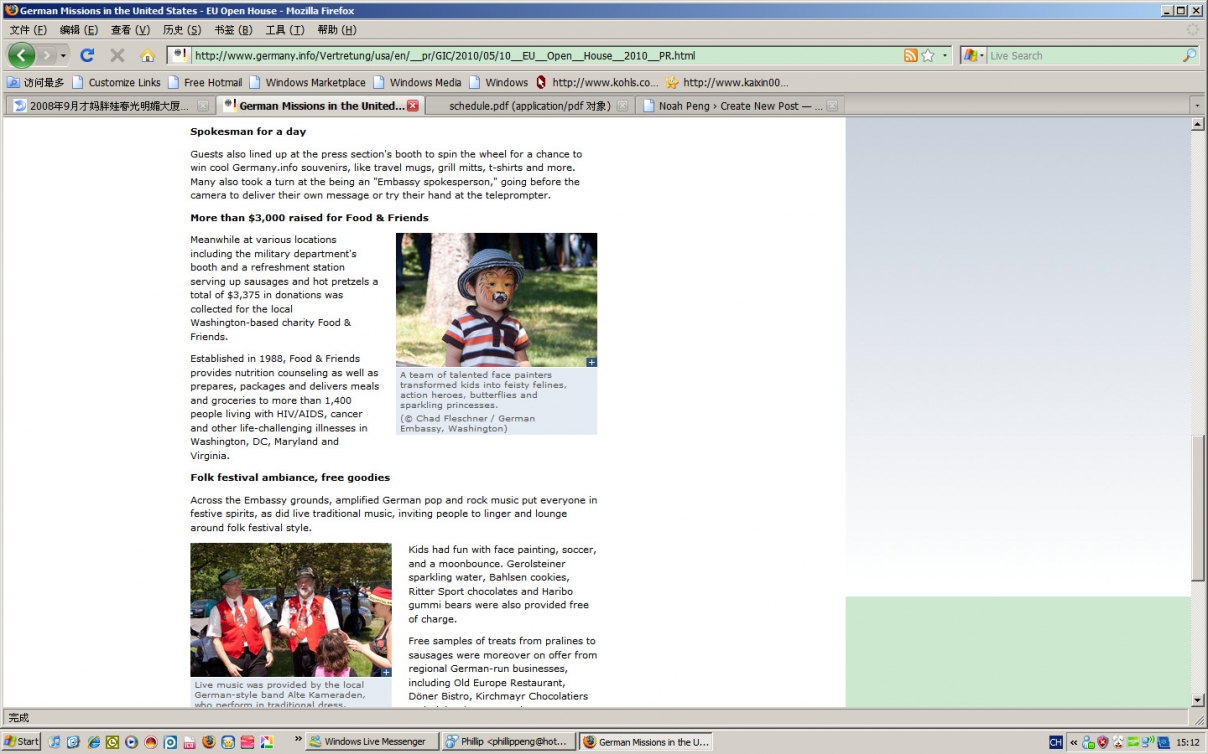Close the Noah Peng tab
Screen dimensions: 1208x754
point(832,106)
